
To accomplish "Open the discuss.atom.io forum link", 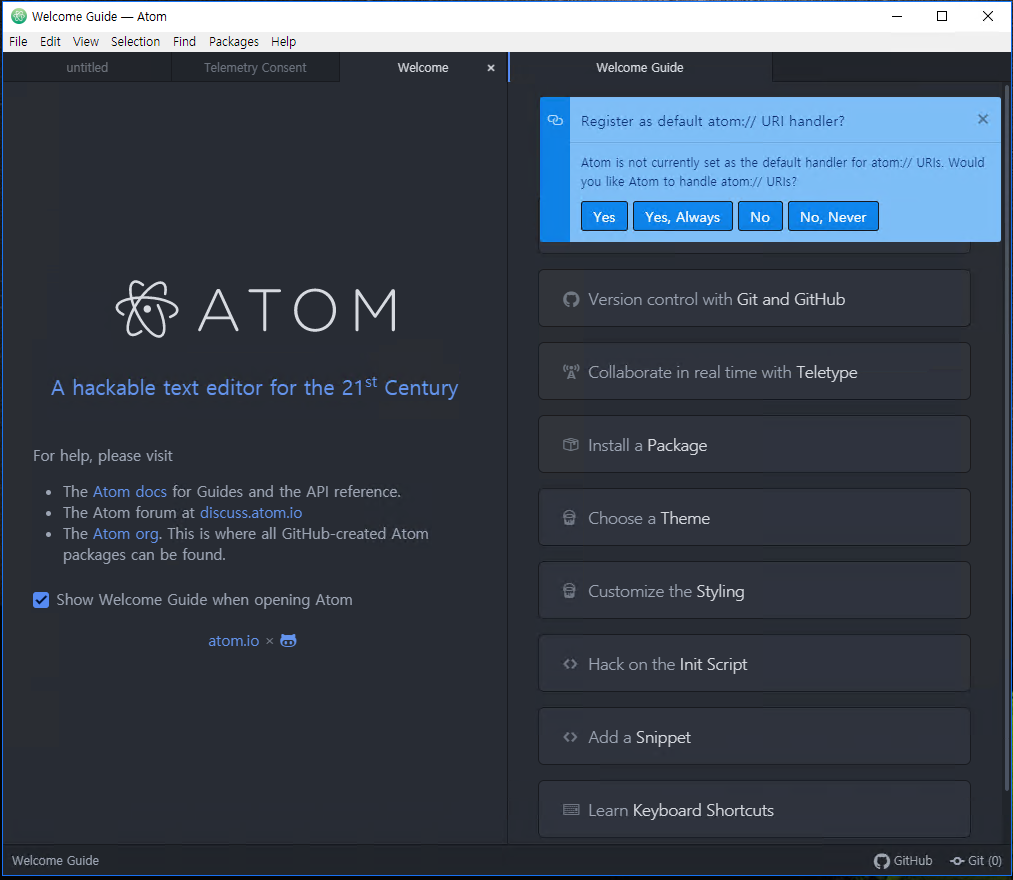I will click(250, 513).
